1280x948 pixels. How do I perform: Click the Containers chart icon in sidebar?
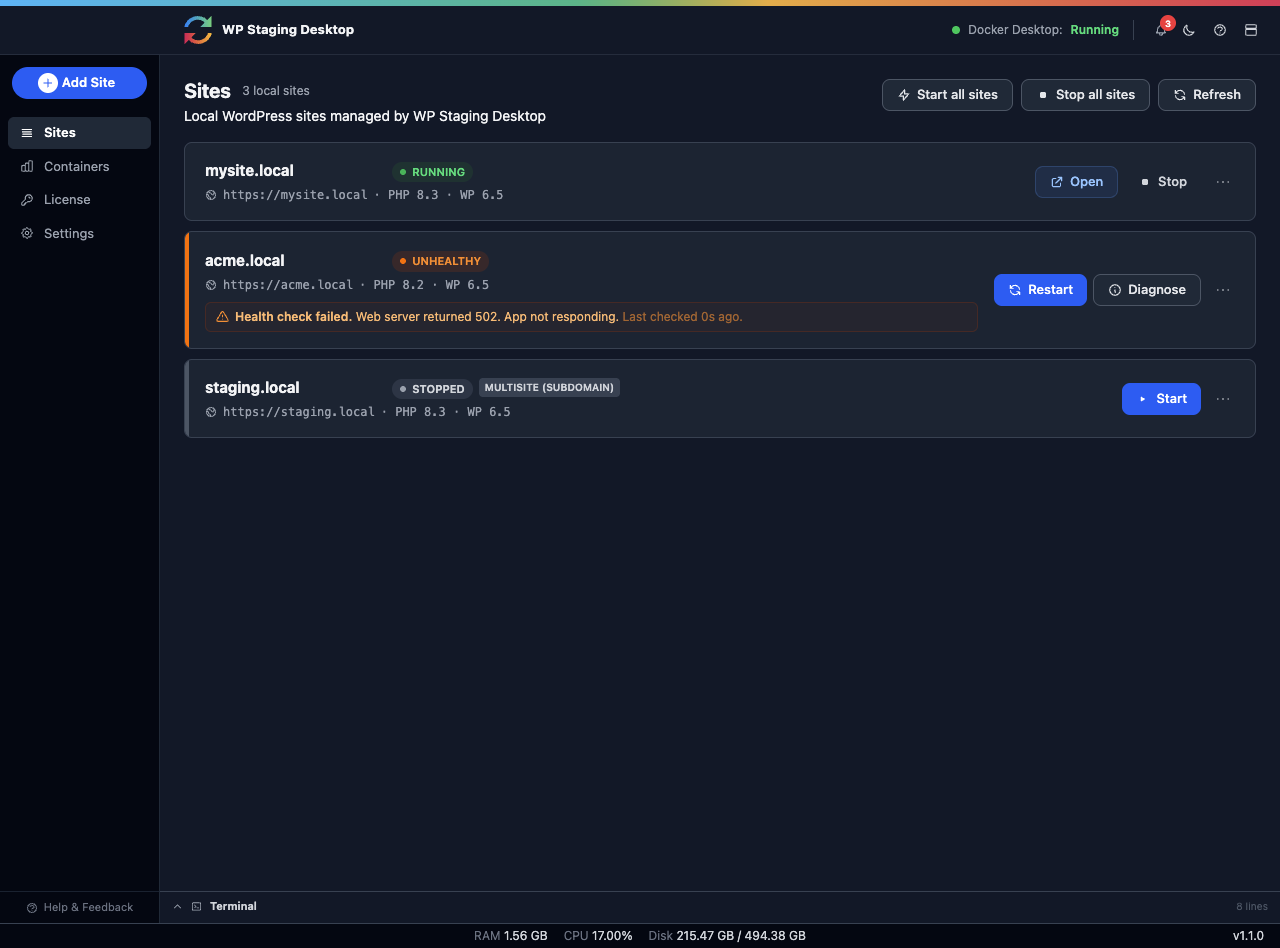27,166
